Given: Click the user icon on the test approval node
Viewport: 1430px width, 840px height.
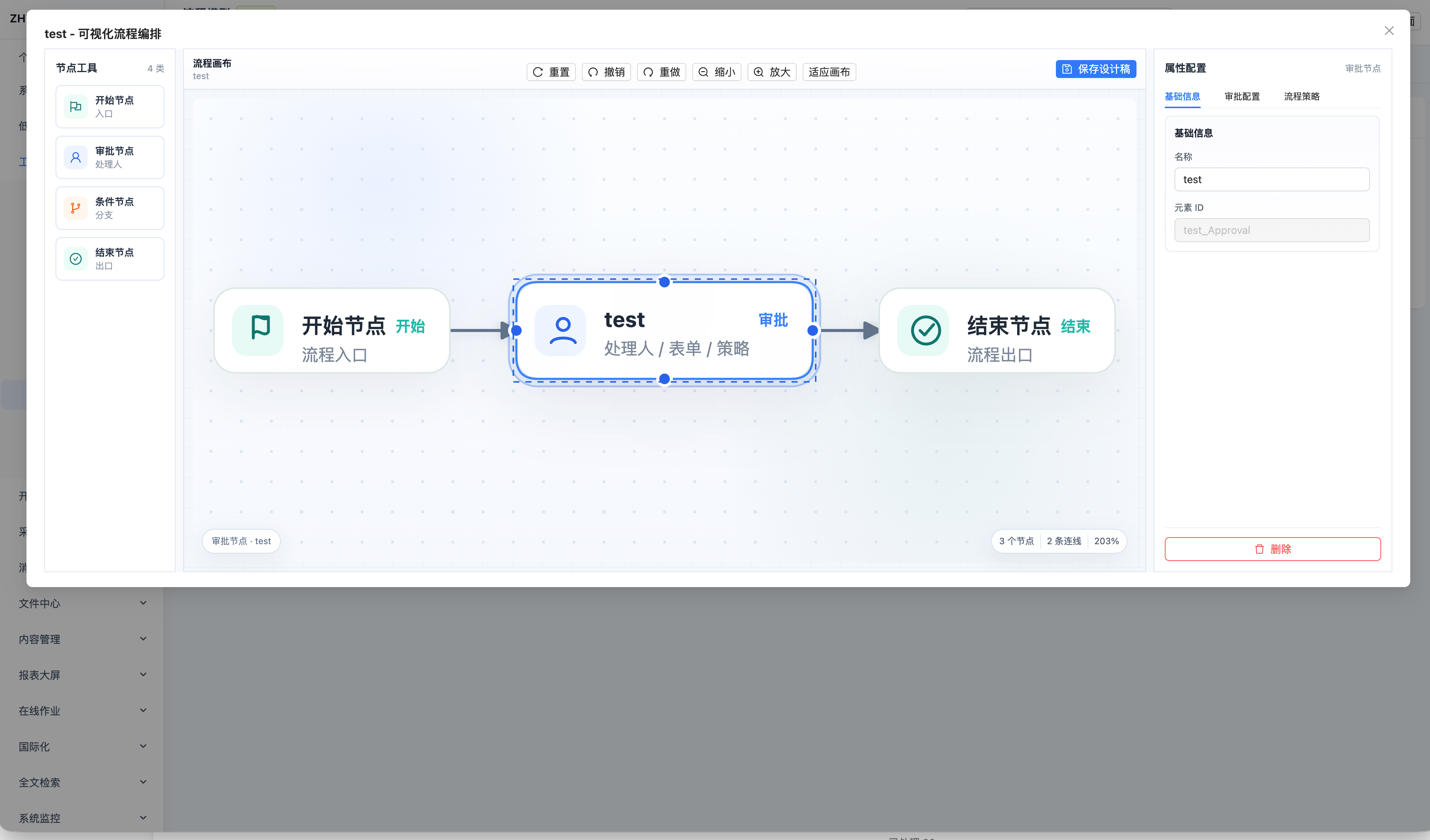Looking at the screenshot, I should (561, 330).
